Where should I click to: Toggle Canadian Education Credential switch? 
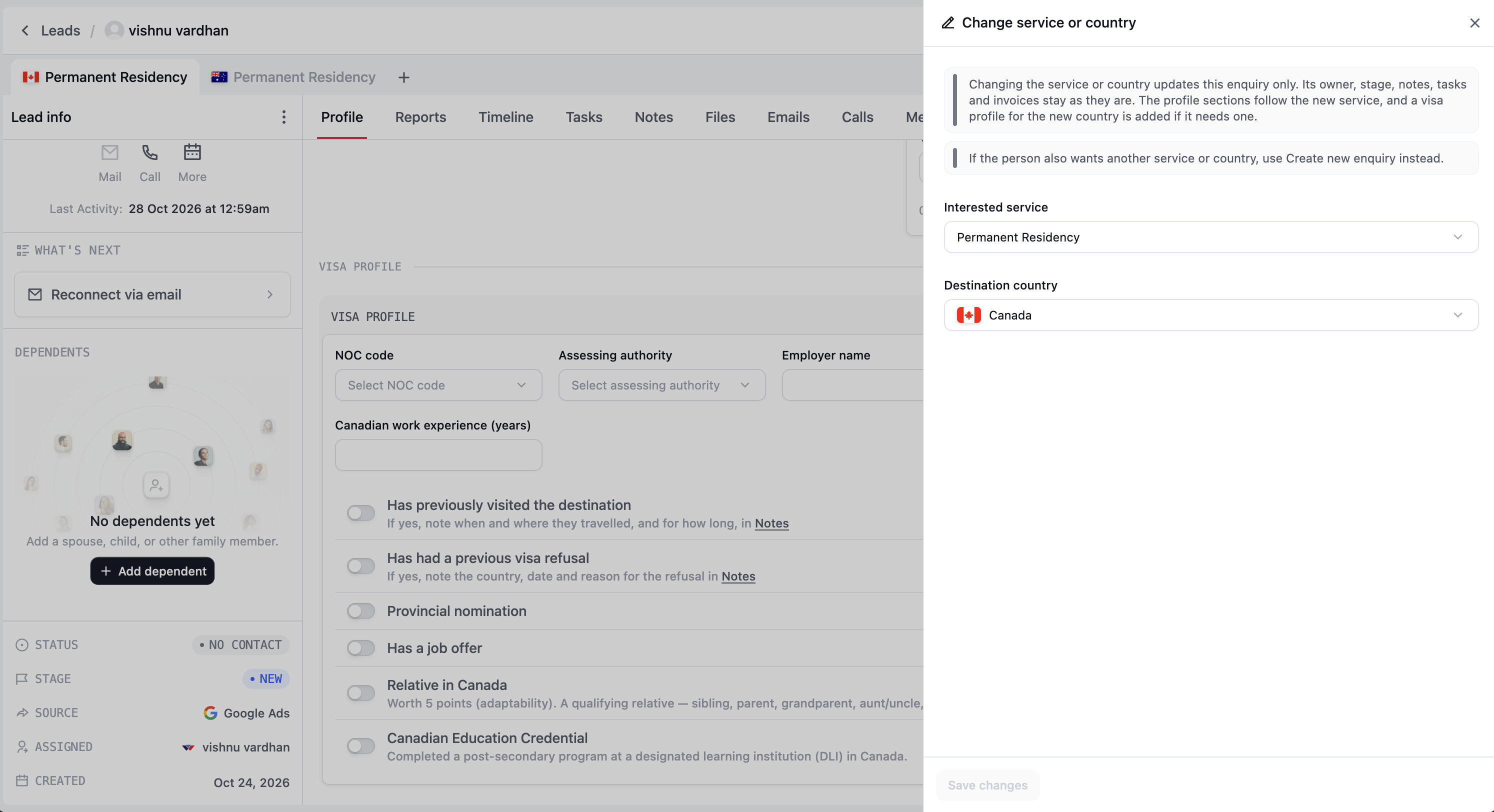[x=360, y=746]
